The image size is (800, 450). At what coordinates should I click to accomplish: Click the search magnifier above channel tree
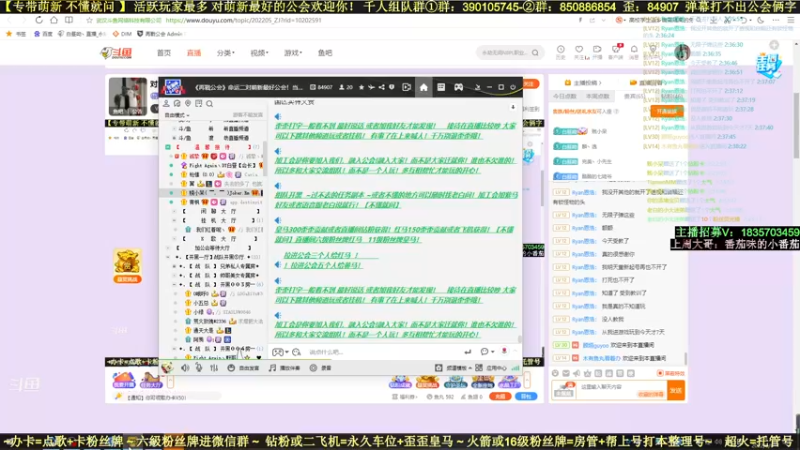click(x=209, y=104)
